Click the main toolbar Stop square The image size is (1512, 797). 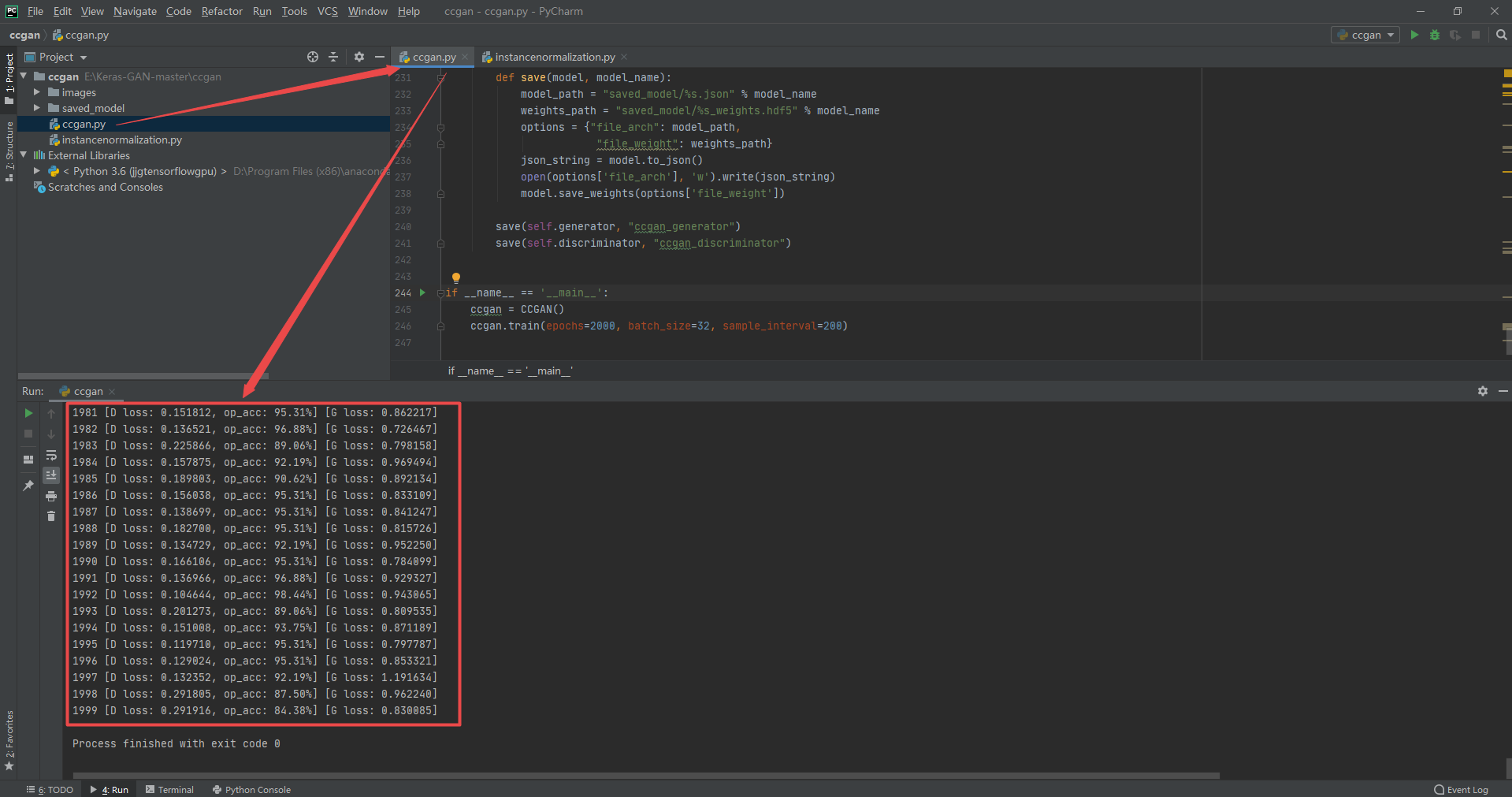tap(1476, 35)
